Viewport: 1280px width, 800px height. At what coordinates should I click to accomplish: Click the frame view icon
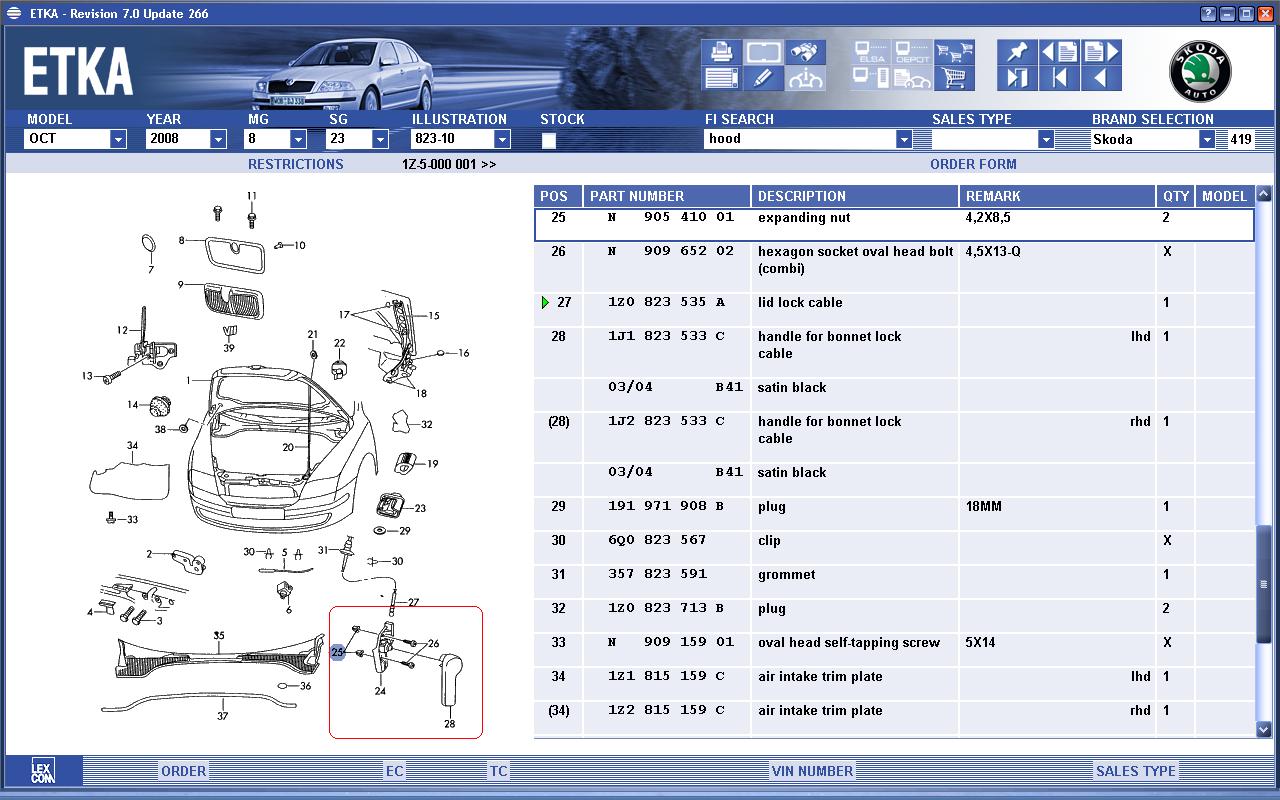pyautogui.click(x=763, y=52)
